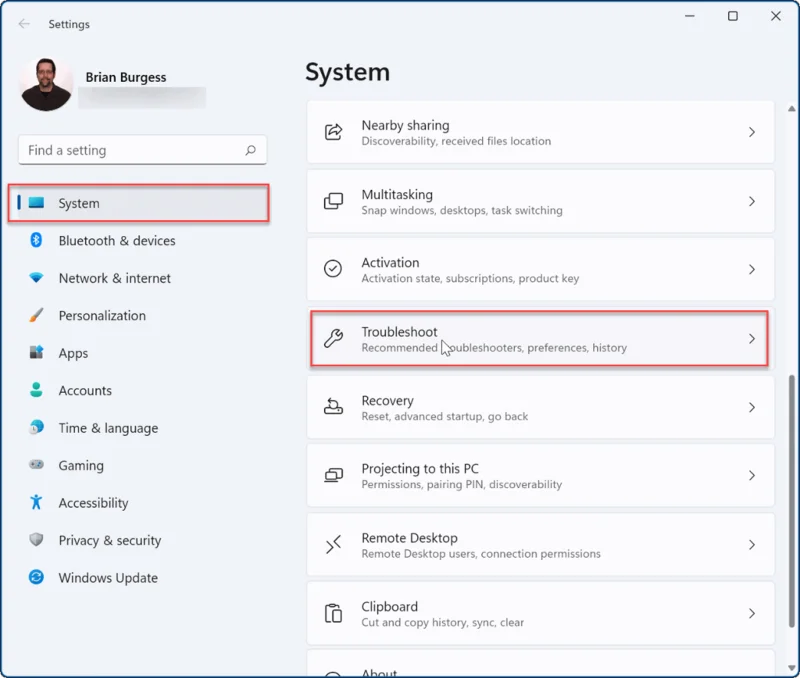The image size is (800, 678).
Task: Open Windows Update label in sidebar
Action: [x=108, y=577]
